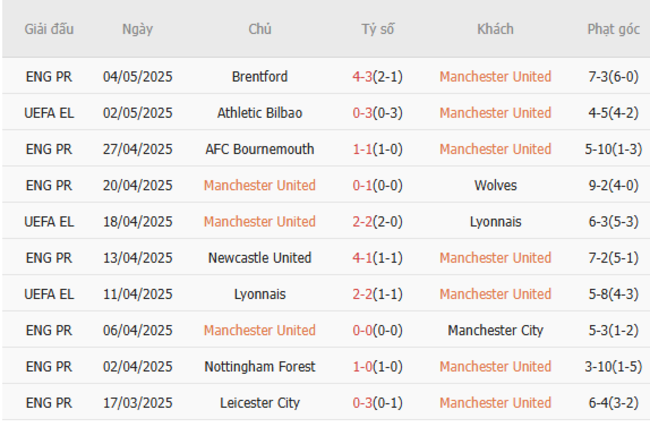Select the 'Chủ' column header
This screenshot has height=427, width=650.
(x=259, y=29)
